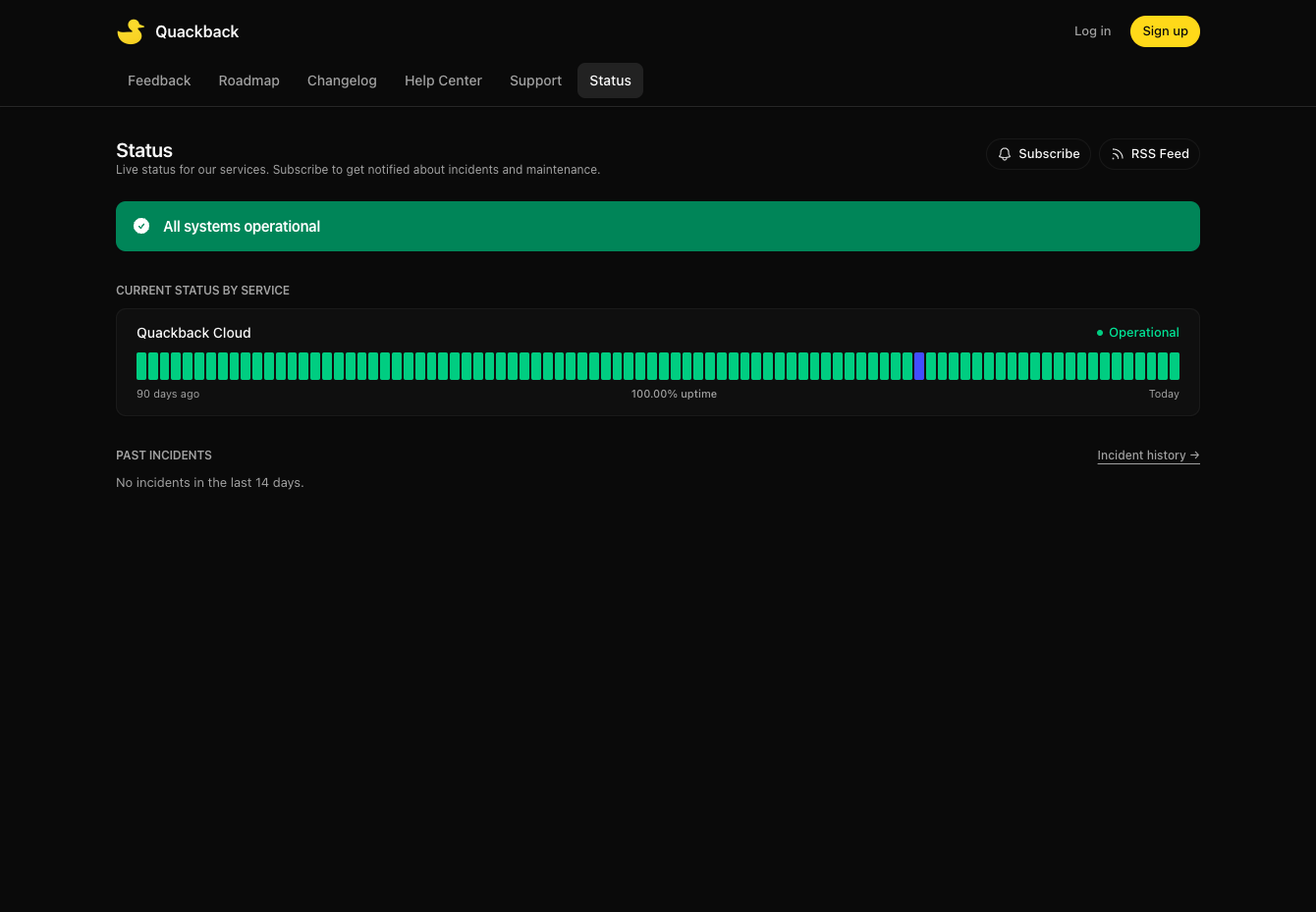The image size is (1316, 912).
Task: Click the 'Today' label under chart
Action: point(1164,394)
